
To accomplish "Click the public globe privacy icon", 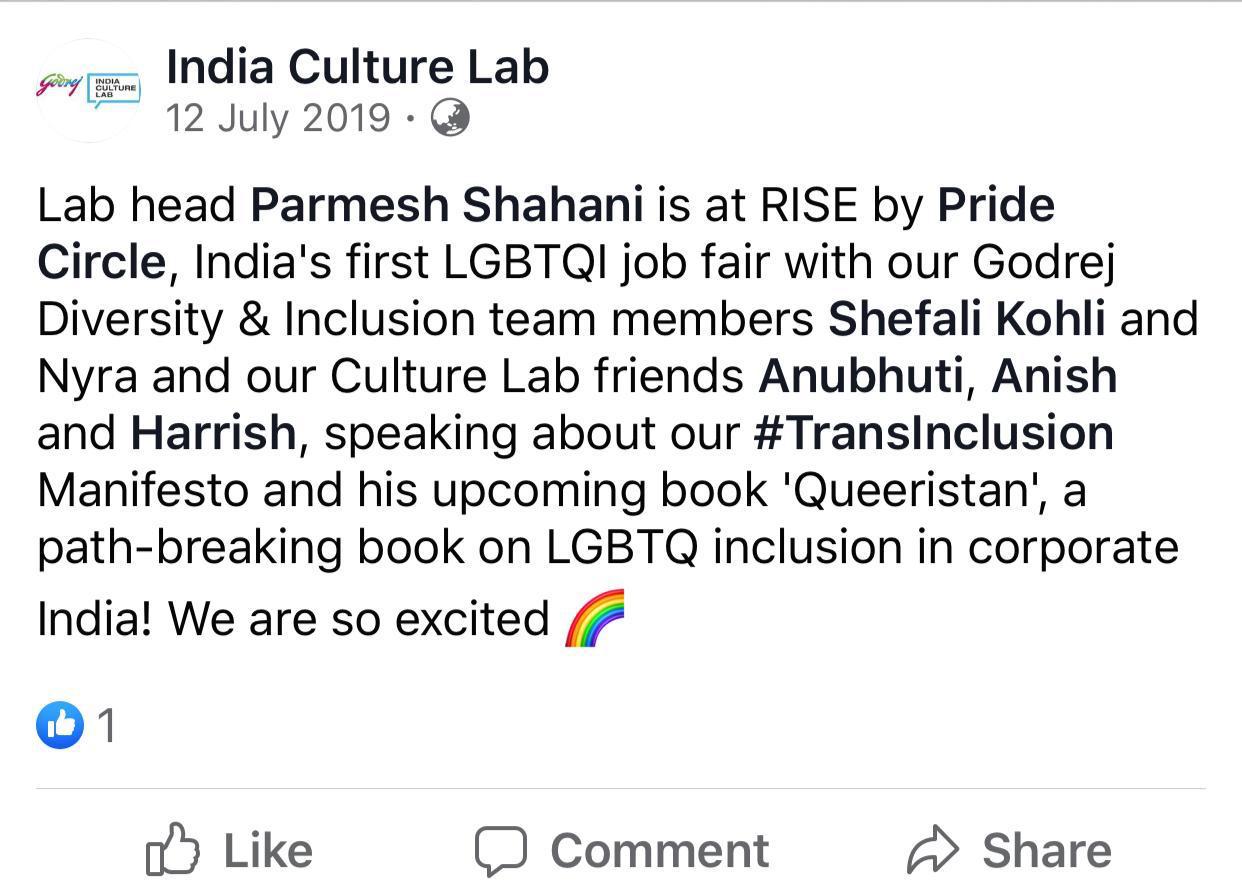I will point(450,119).
